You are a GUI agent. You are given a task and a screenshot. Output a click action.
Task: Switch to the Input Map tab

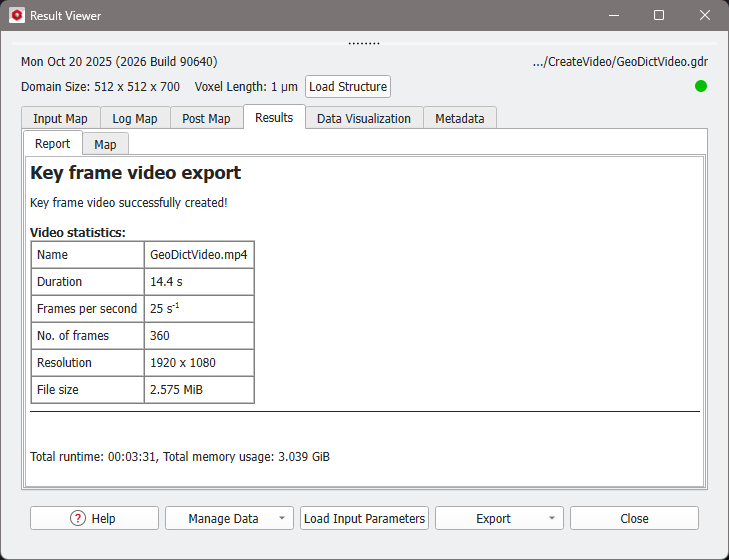[x=60, y=119]
